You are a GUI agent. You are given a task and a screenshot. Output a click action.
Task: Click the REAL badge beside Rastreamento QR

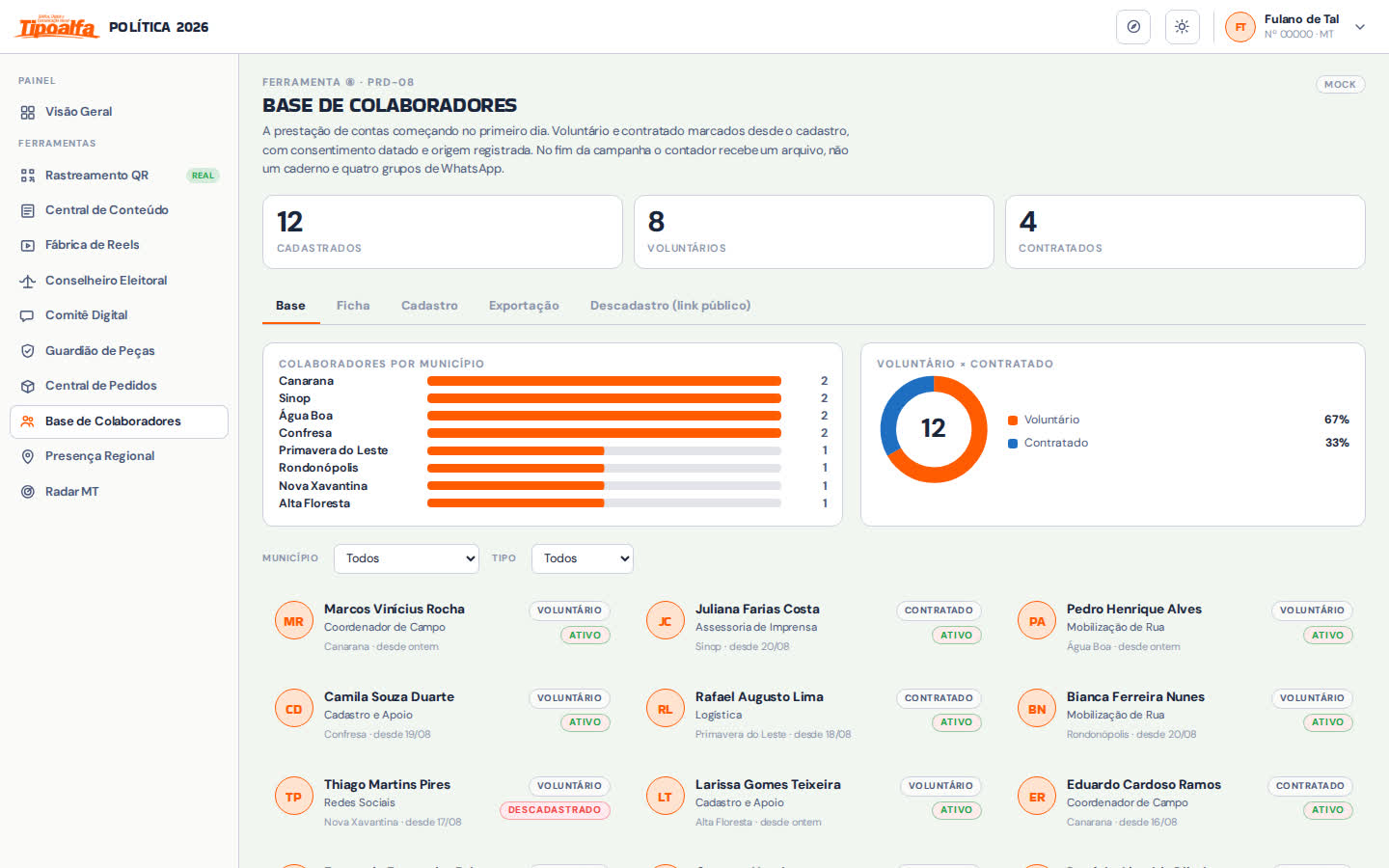click(x=203, y=176)
